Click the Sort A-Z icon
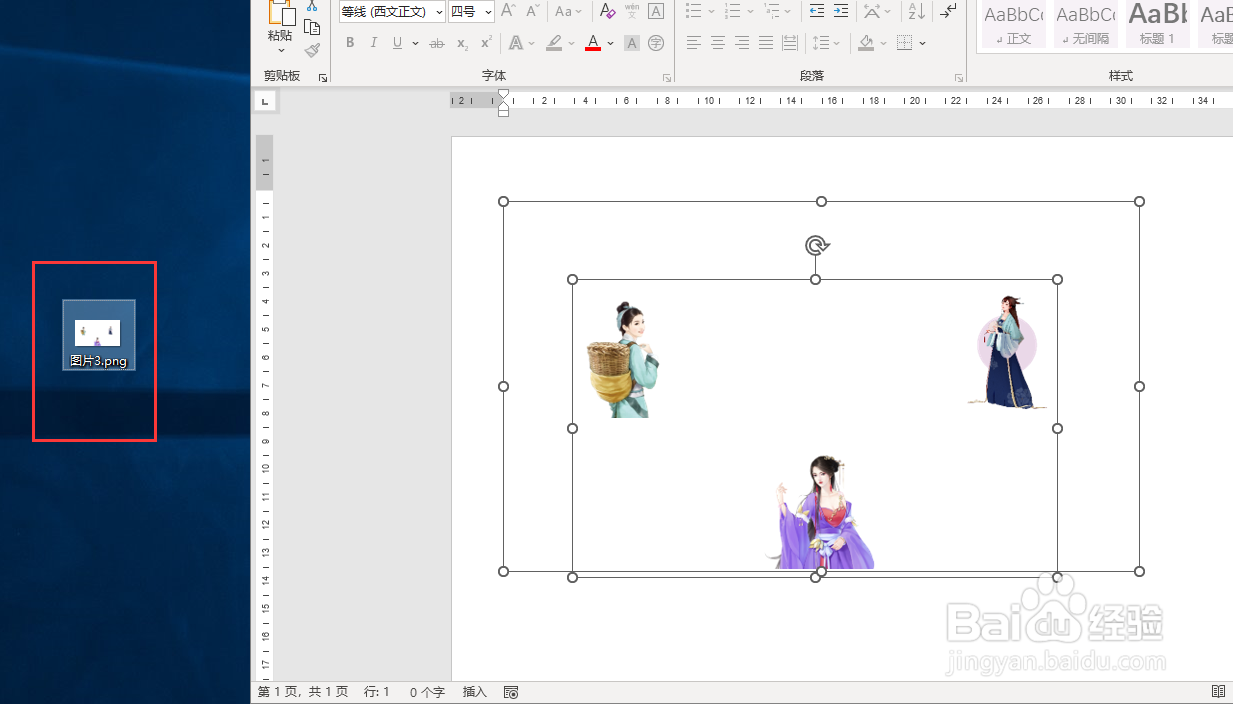The height and width of the screenshot is (704, 1233). [916, 11]
